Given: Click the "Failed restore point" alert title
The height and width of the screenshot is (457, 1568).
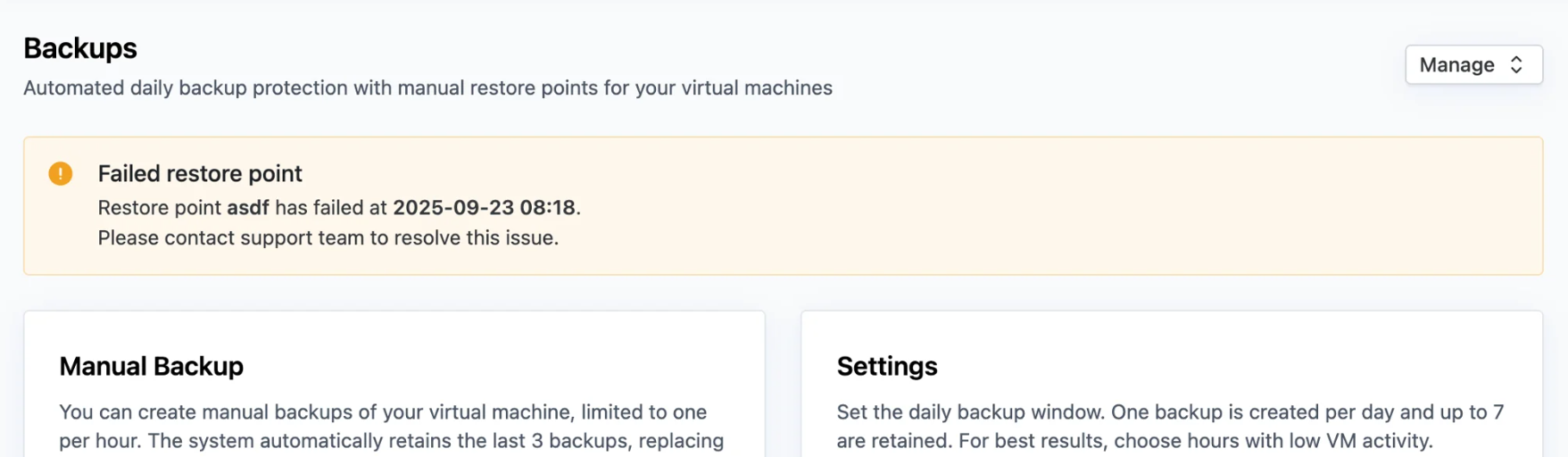Looking at the screenshot, I should click(200, 173).
